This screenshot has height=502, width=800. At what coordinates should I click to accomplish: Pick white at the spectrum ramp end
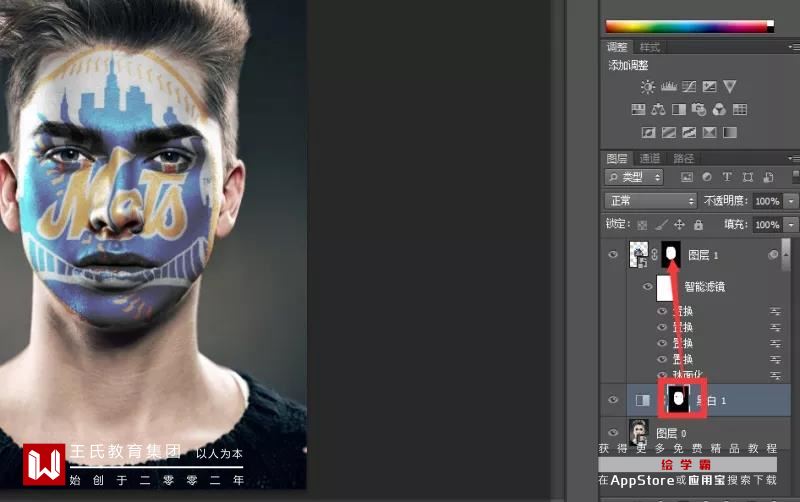770,23
